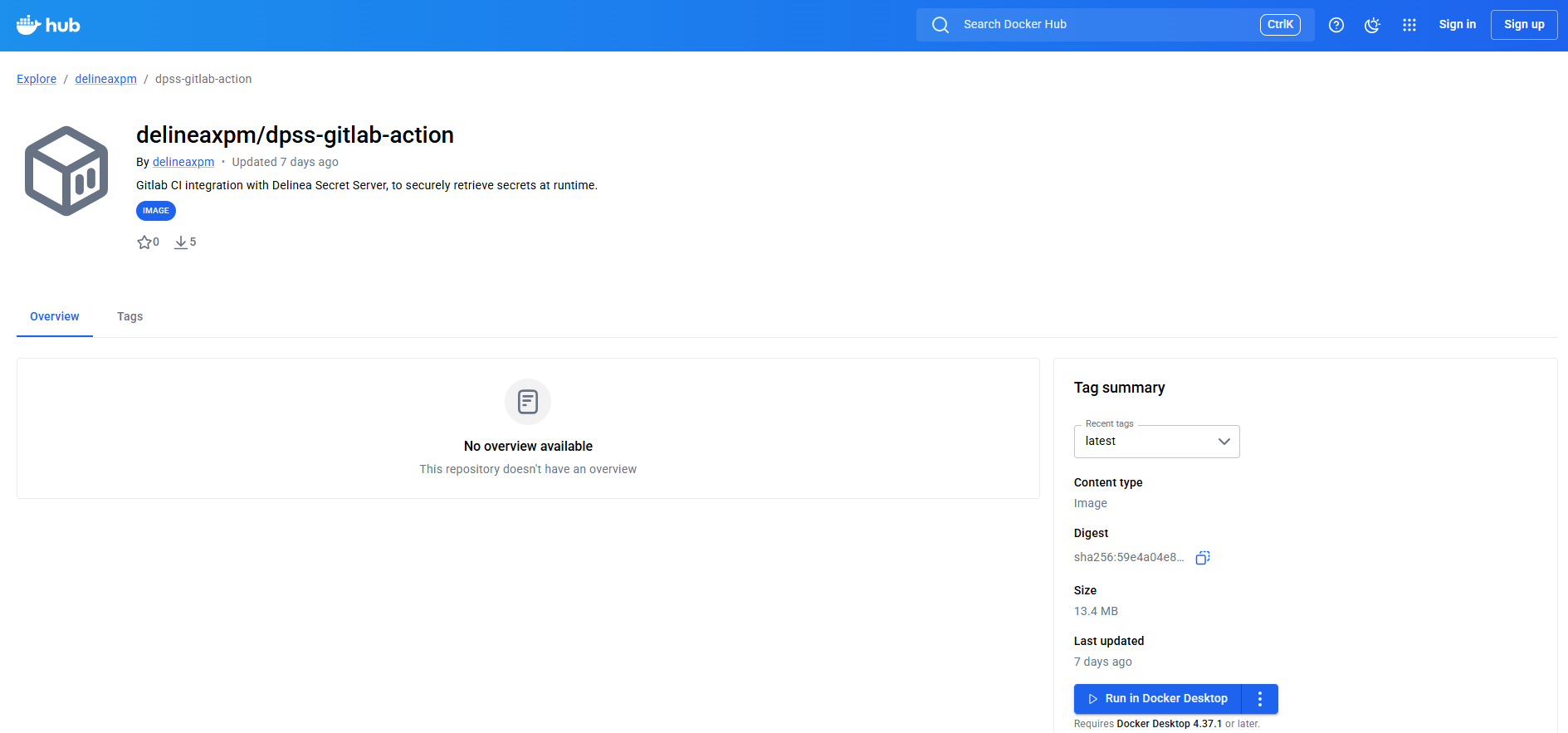This screenshot has width=1568, height=733.
Task: Expand the Recent tags dropdown
Action: click(x=1156, y=442)
